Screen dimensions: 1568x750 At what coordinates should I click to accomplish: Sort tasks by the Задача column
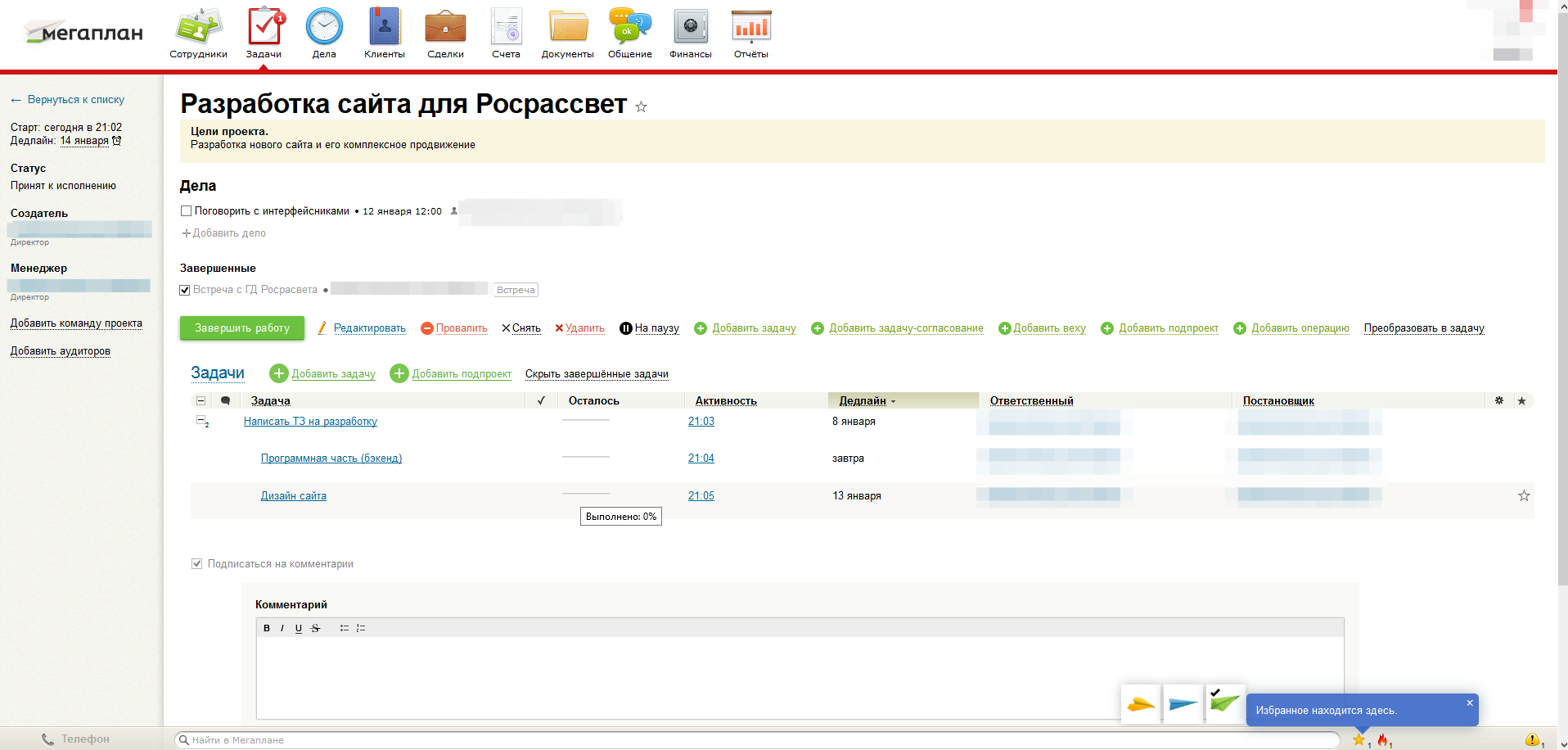click(271, 400)
